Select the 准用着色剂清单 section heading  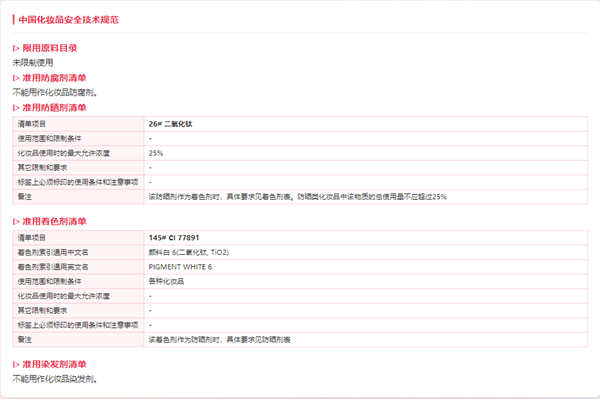54,221
